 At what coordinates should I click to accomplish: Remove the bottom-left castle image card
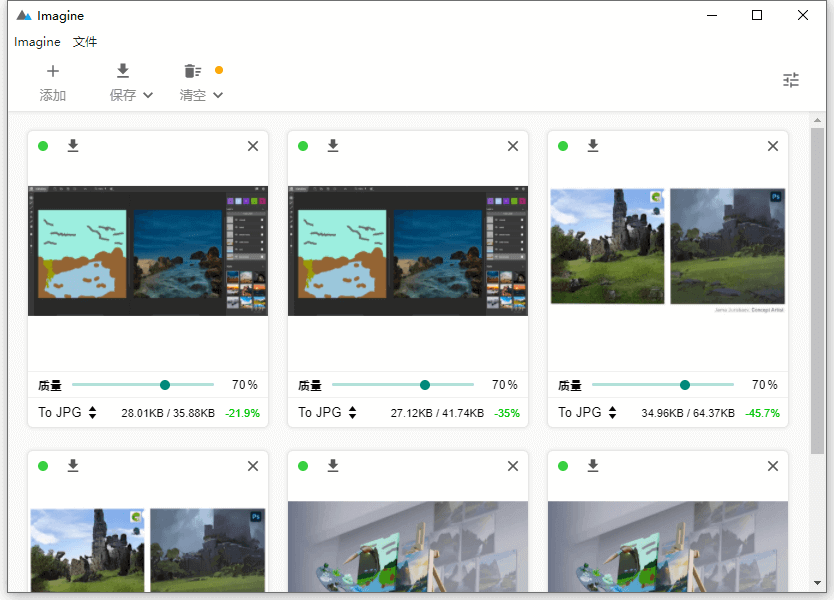(x=253, y=466)
